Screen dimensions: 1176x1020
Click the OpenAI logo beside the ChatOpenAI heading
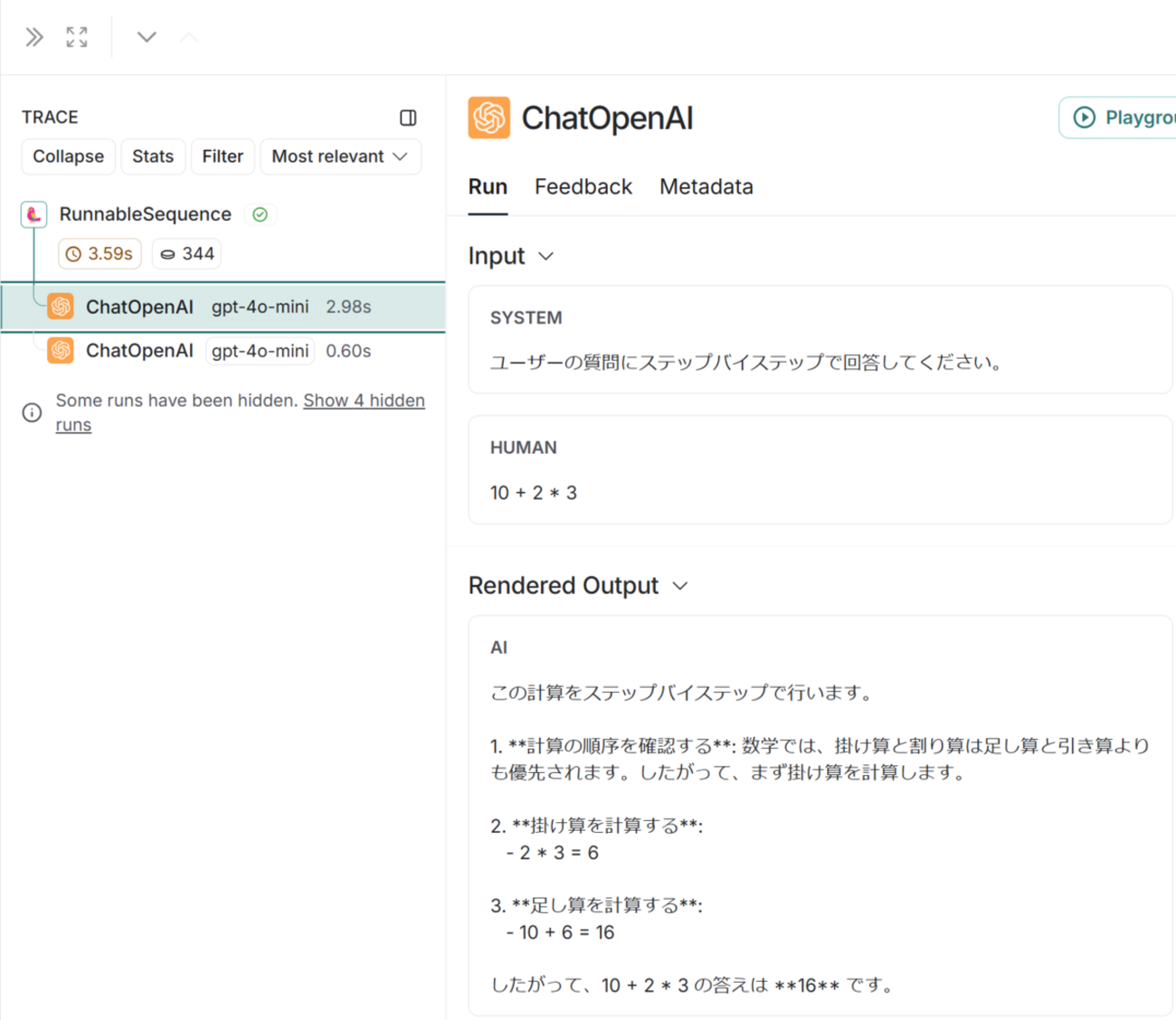[491, 117]
